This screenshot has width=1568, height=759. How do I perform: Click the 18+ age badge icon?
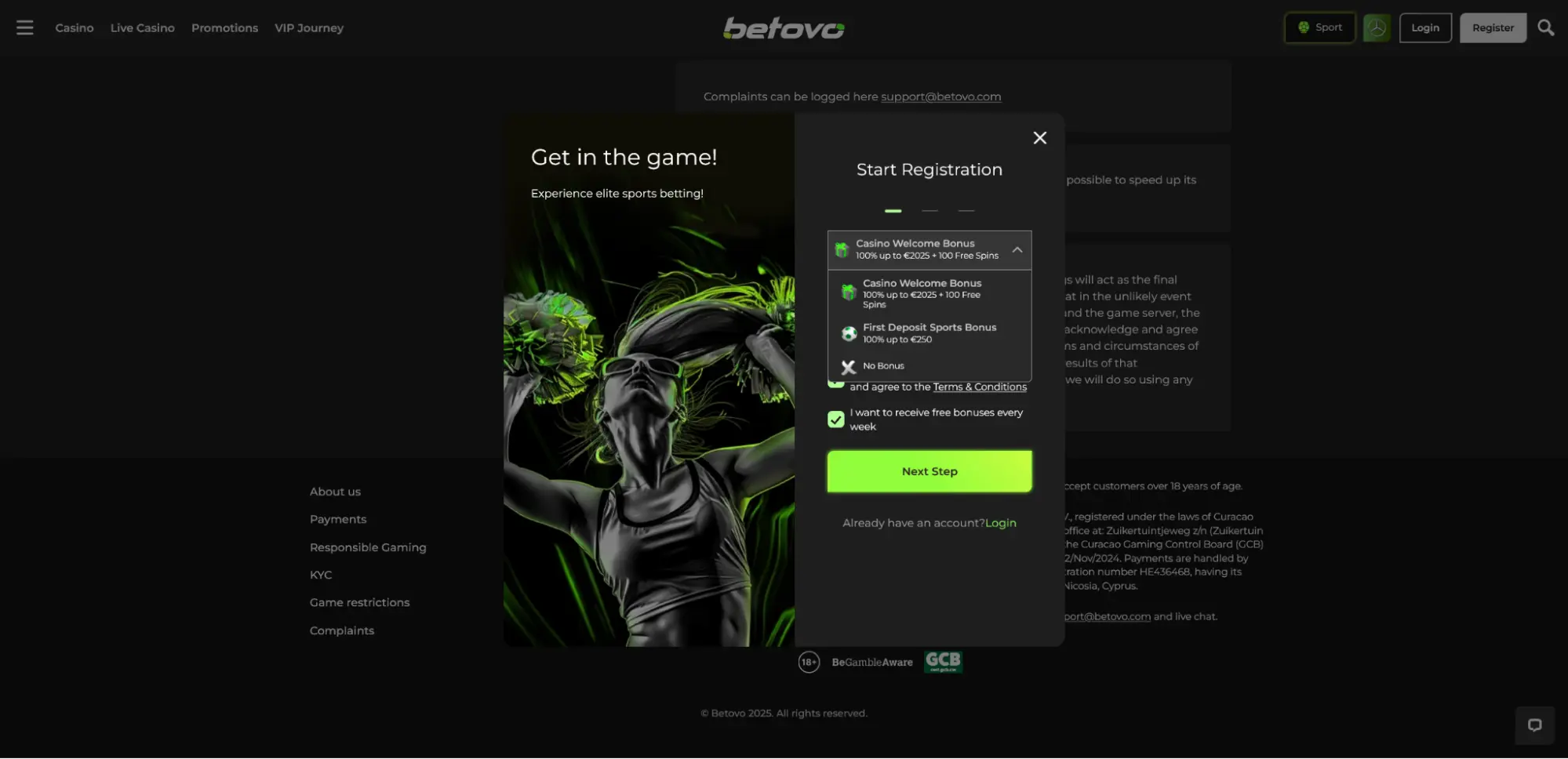pos(809,662)
